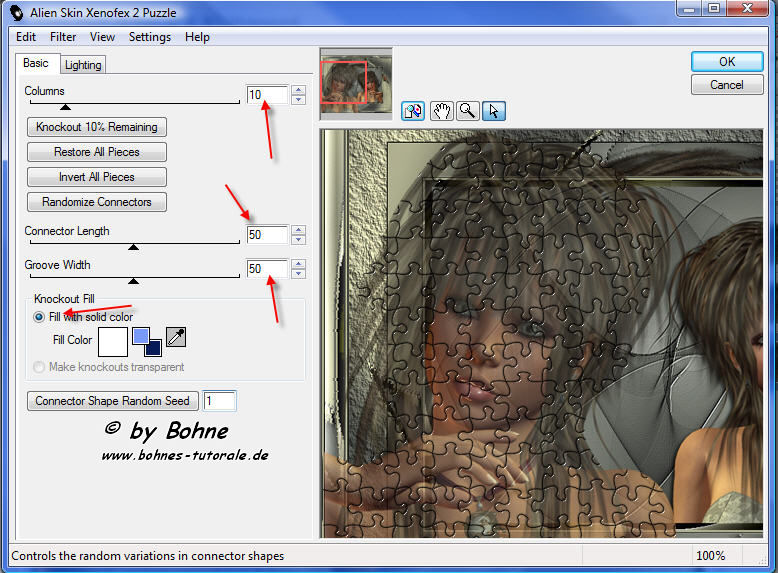
Task: Decrease the Connector Length with the down arrow
Action: [298, 240]
